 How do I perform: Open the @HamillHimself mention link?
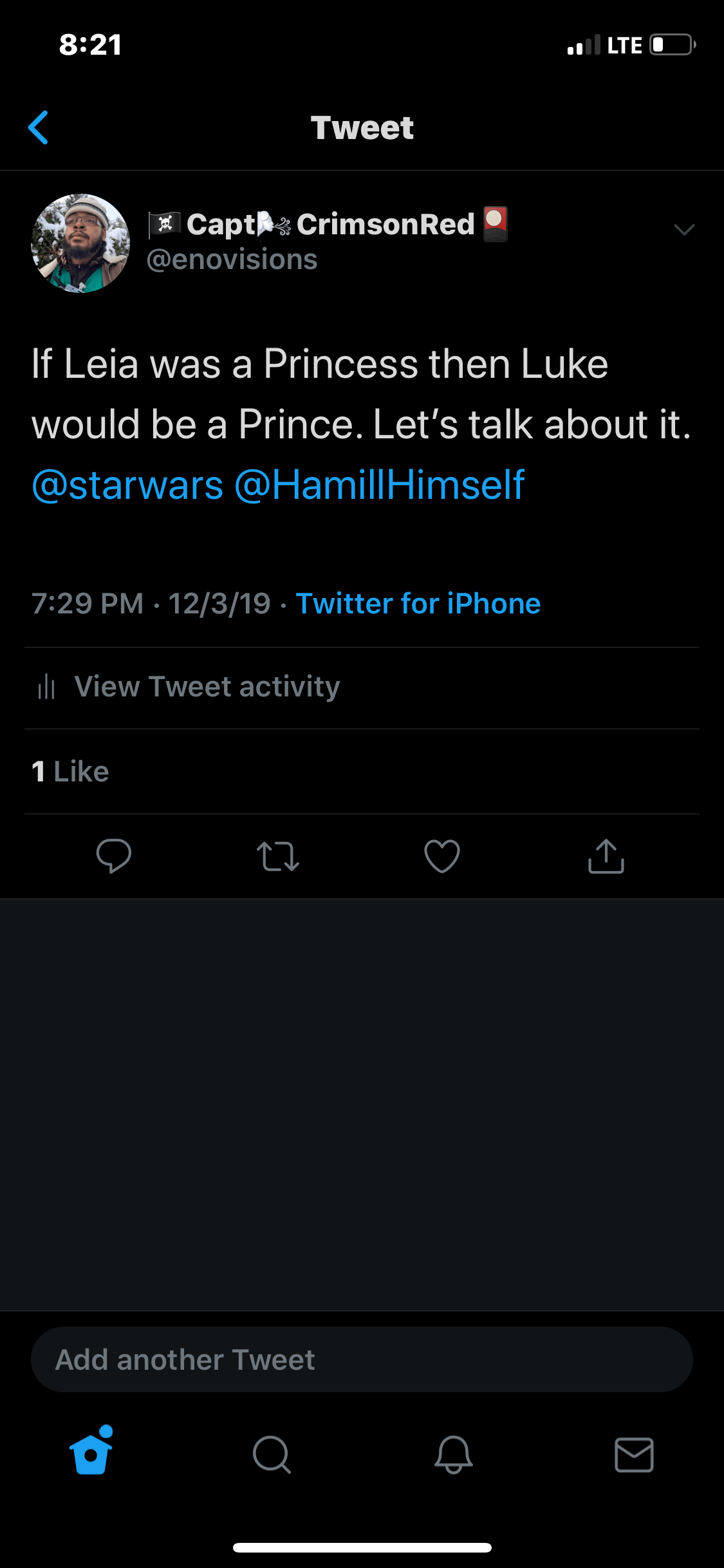[x=379, y=485]
